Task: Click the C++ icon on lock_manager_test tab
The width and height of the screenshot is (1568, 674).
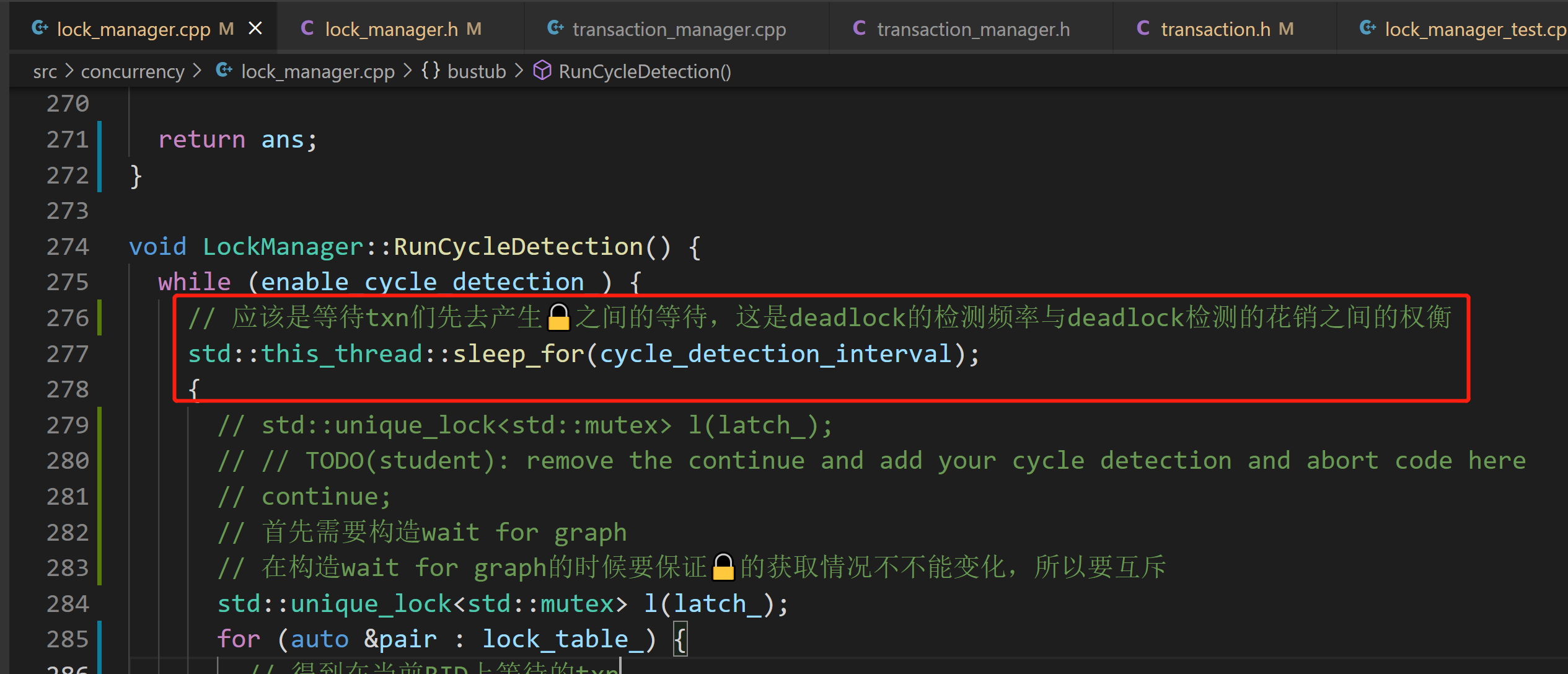Action: (x=1367, y=28)
